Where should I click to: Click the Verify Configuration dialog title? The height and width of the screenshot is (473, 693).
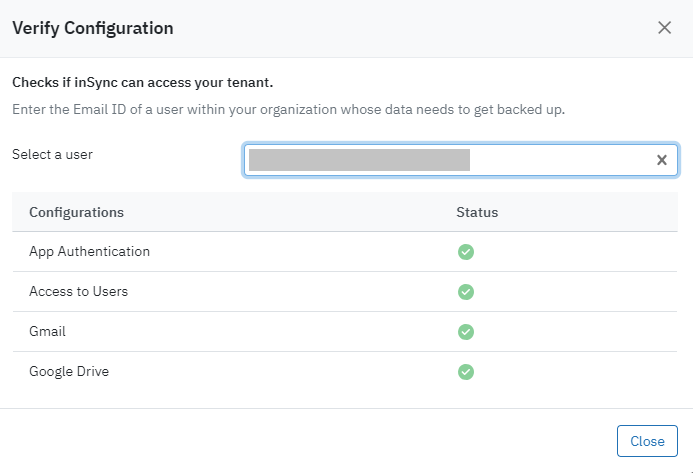click(93, 28)
